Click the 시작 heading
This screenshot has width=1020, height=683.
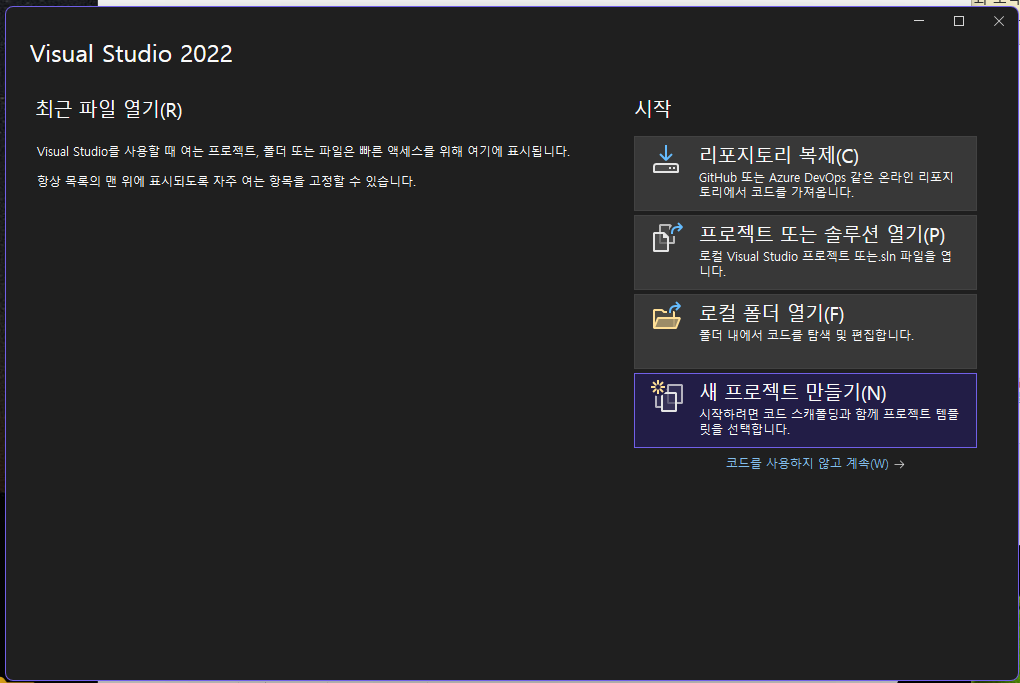coord(652,108)
